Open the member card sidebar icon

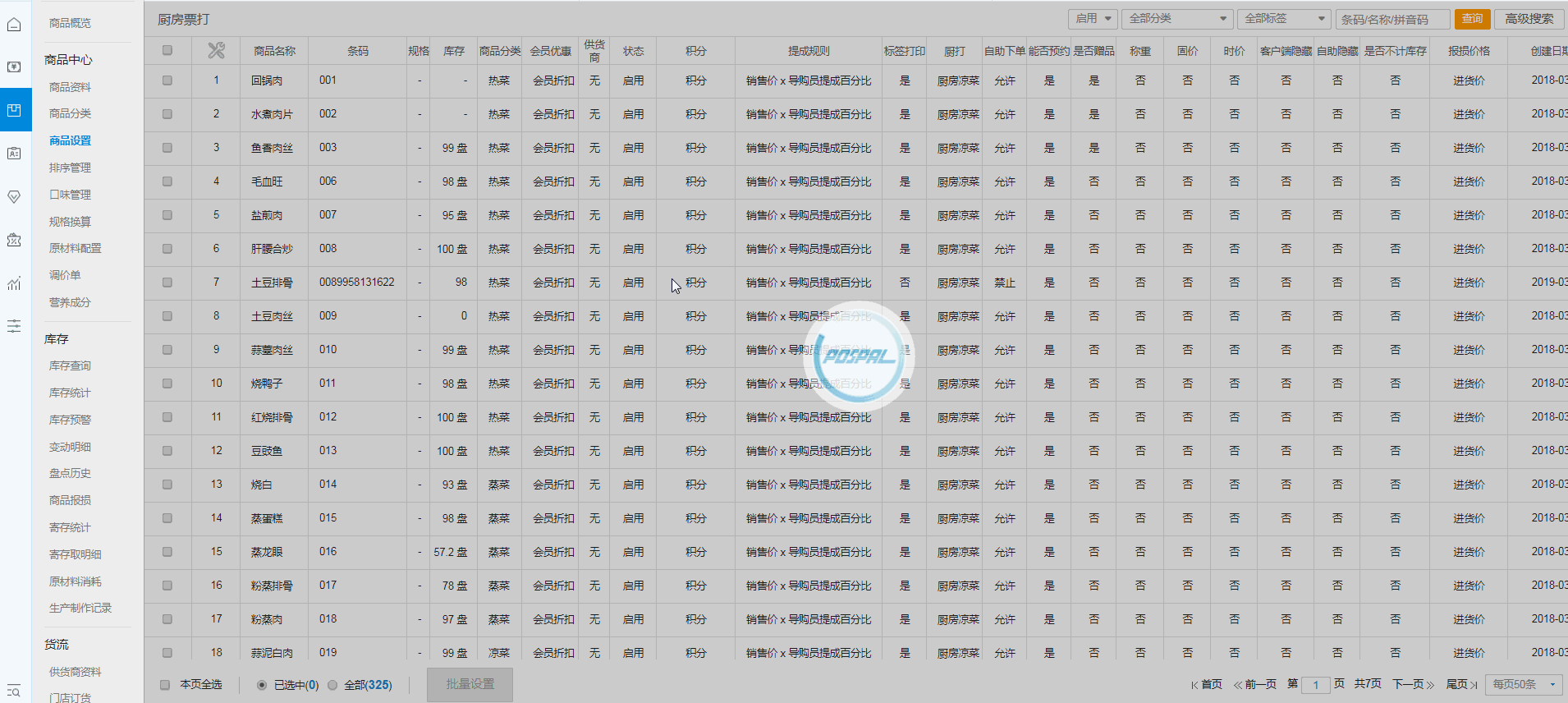pyautogui.click(x=14, y=154)
